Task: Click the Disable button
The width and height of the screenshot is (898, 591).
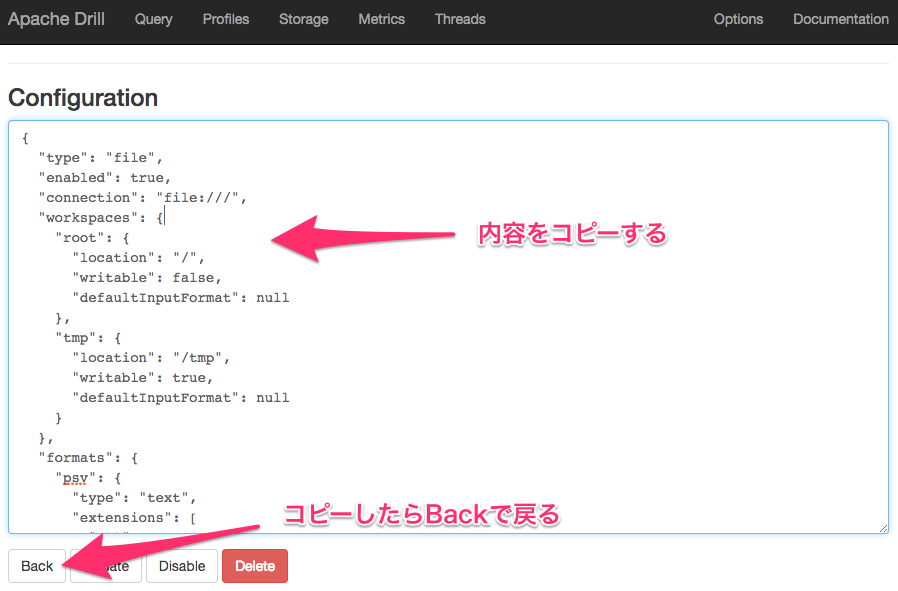Action: coord(182,566)
